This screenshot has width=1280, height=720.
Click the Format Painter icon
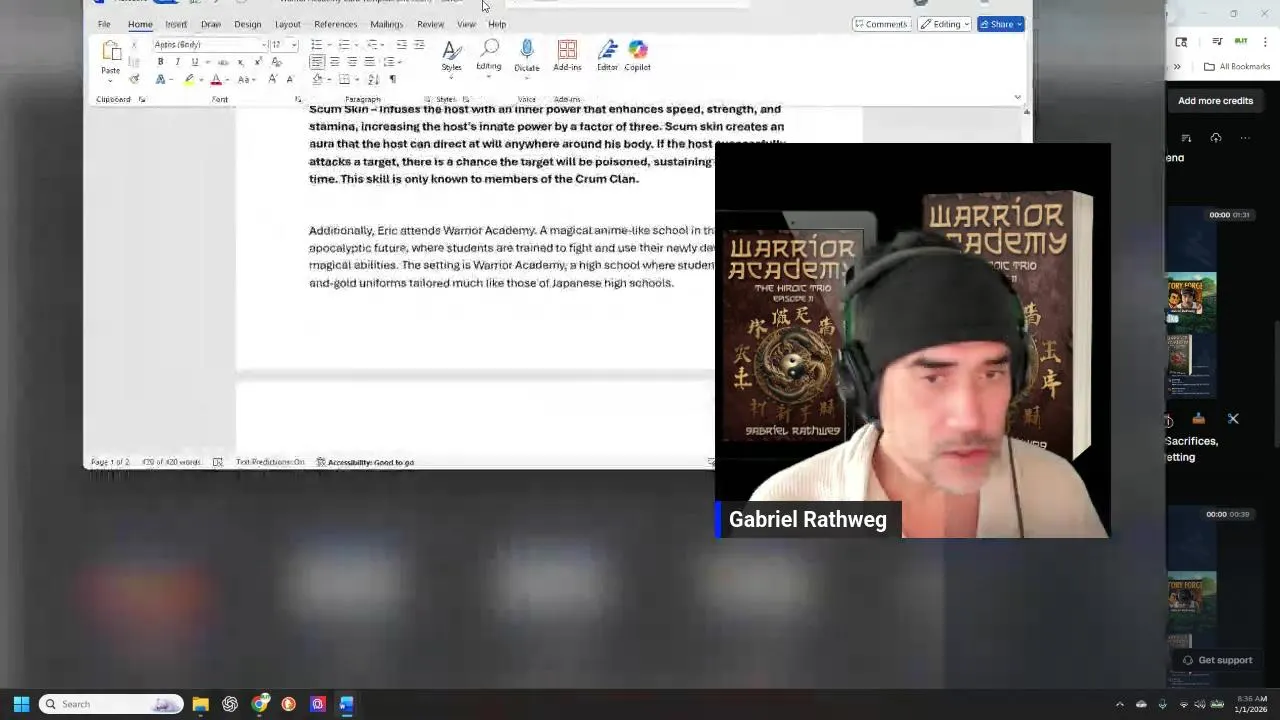tap(134, 79)
